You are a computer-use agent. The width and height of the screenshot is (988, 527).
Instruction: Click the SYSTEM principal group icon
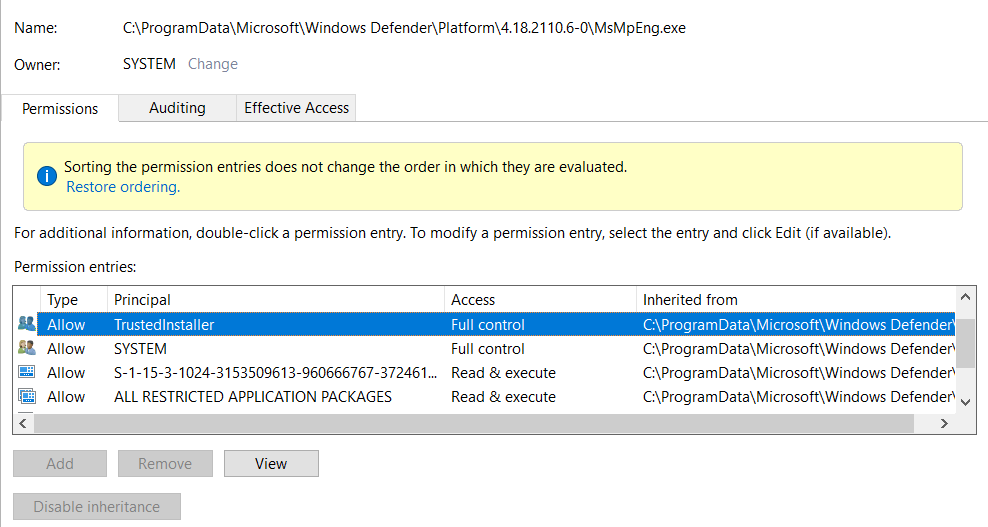pos(26,348)
